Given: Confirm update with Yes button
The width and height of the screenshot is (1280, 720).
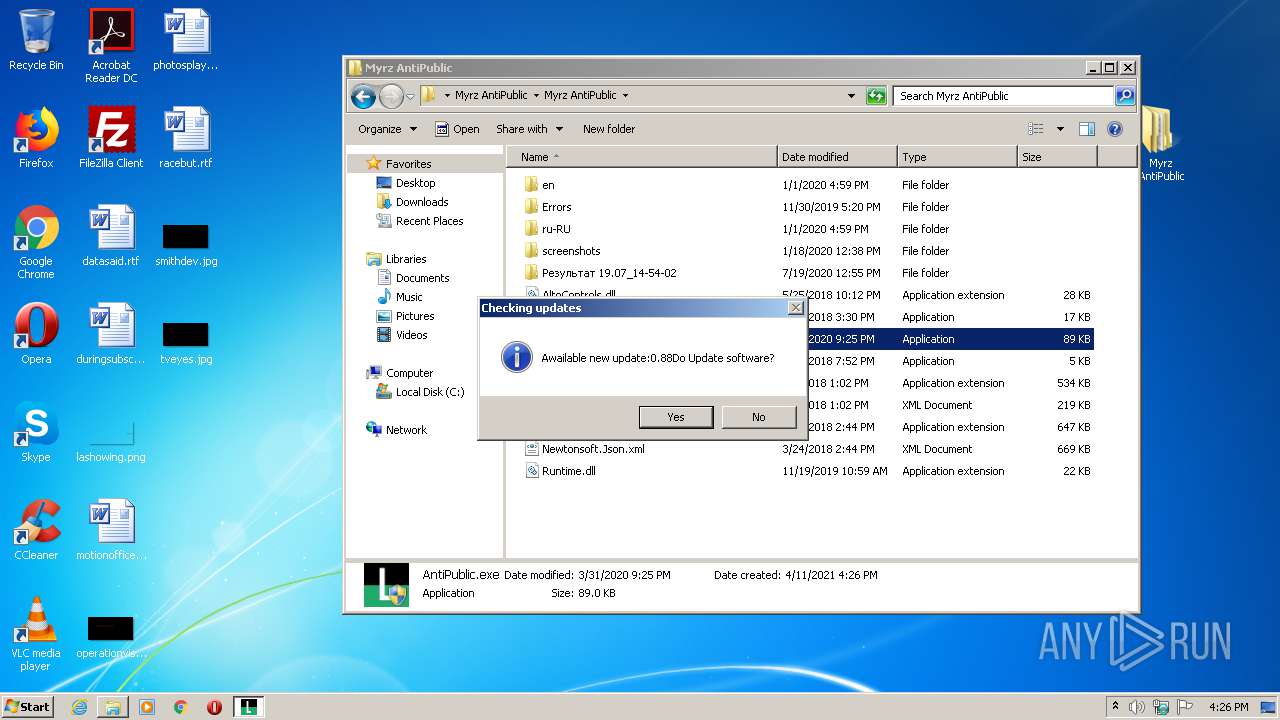Looking at the screenshot, I should (x=676, y=417).
